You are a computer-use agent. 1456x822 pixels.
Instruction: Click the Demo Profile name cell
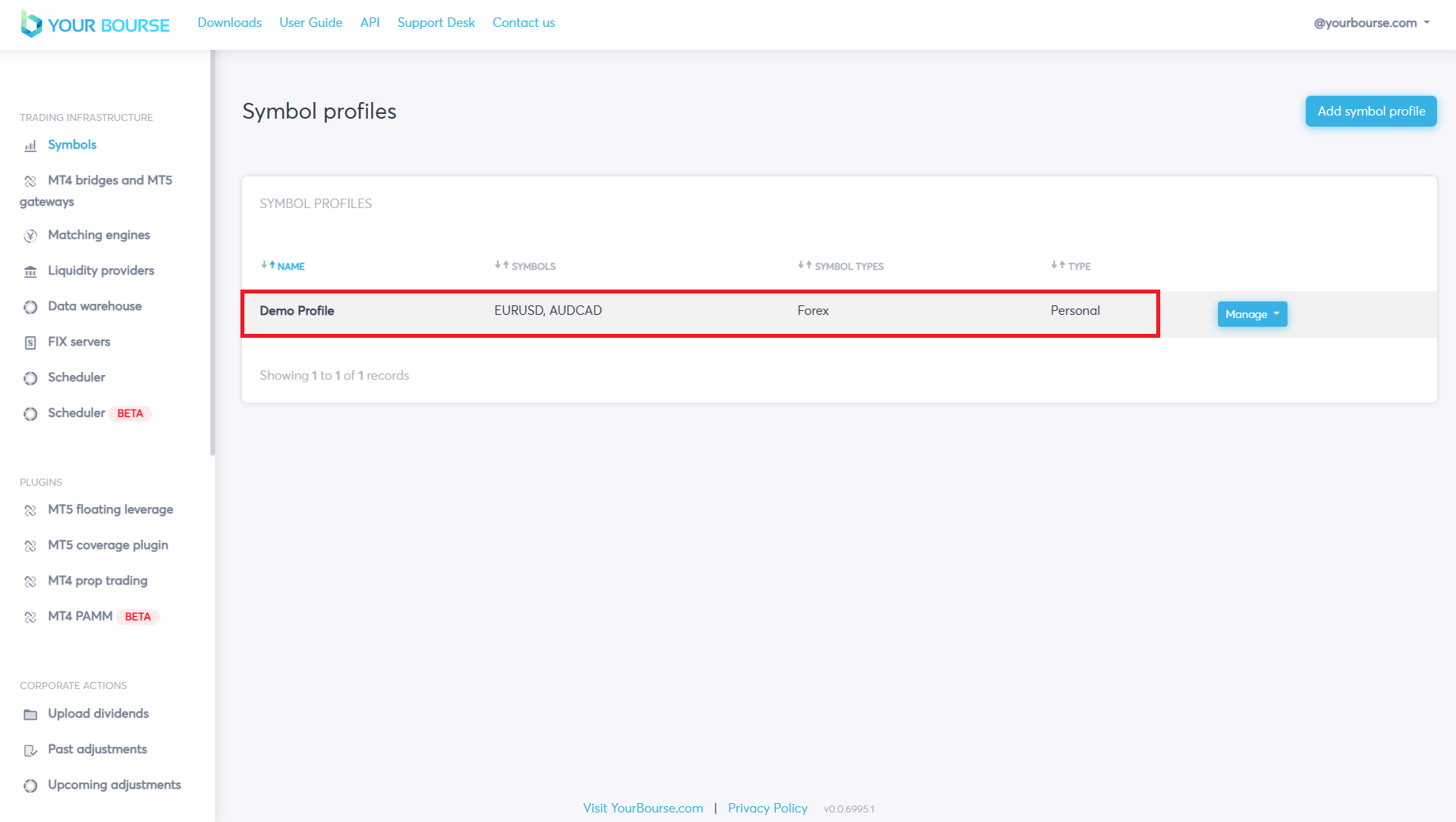[297, 311]
